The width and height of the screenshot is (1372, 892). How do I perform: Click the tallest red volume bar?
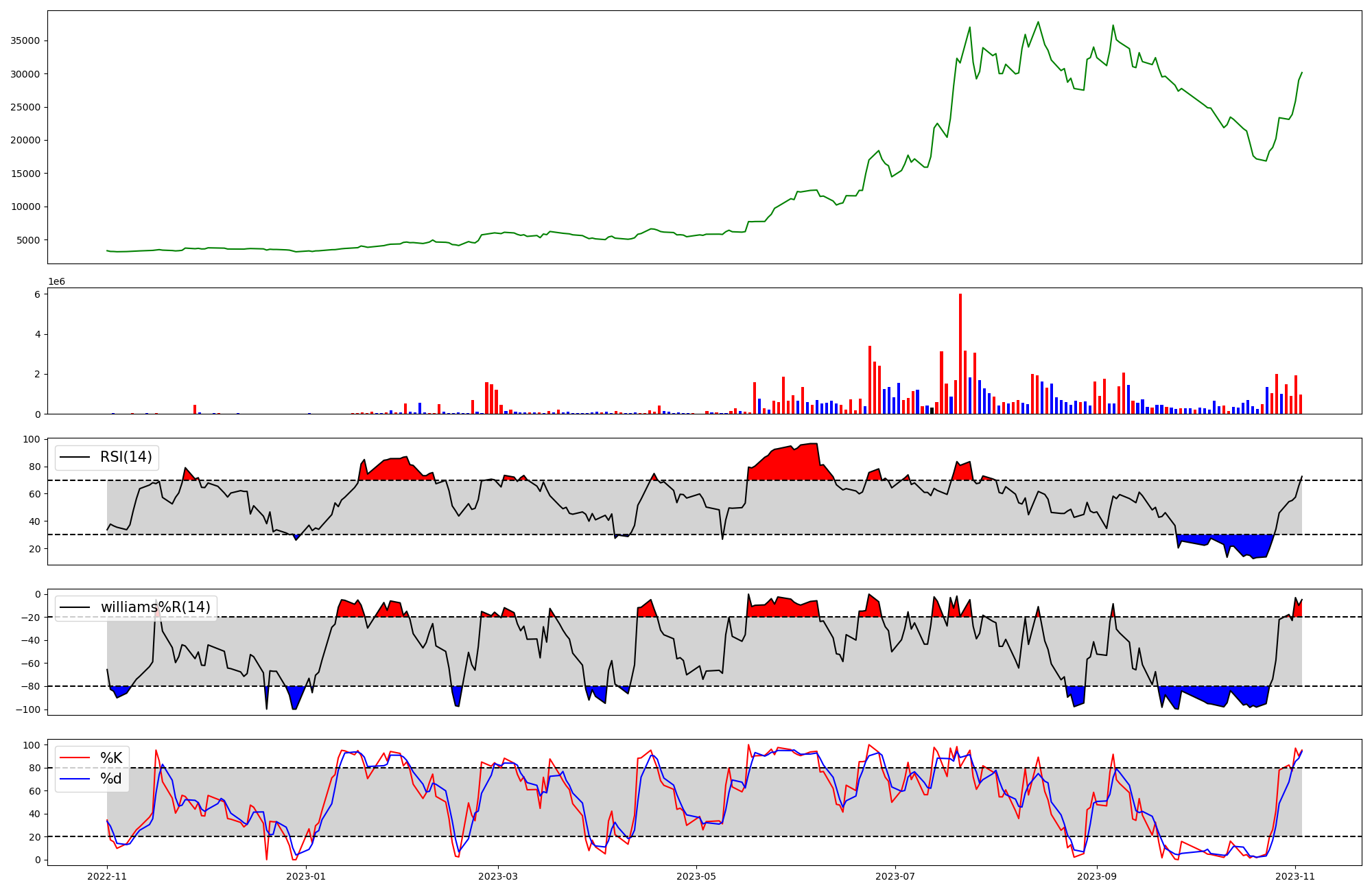(960, 353)
